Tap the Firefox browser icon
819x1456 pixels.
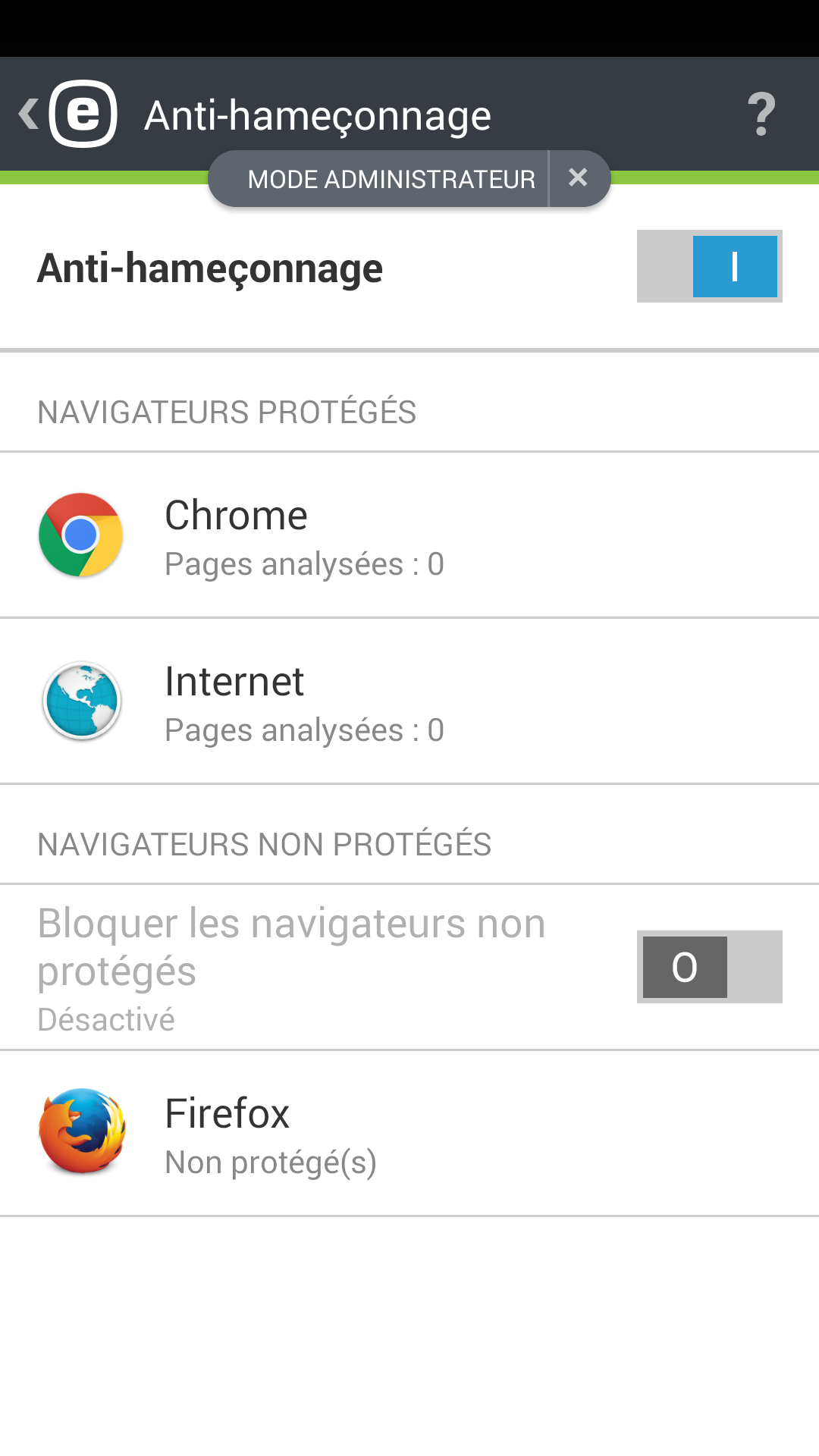point(82,1132)
